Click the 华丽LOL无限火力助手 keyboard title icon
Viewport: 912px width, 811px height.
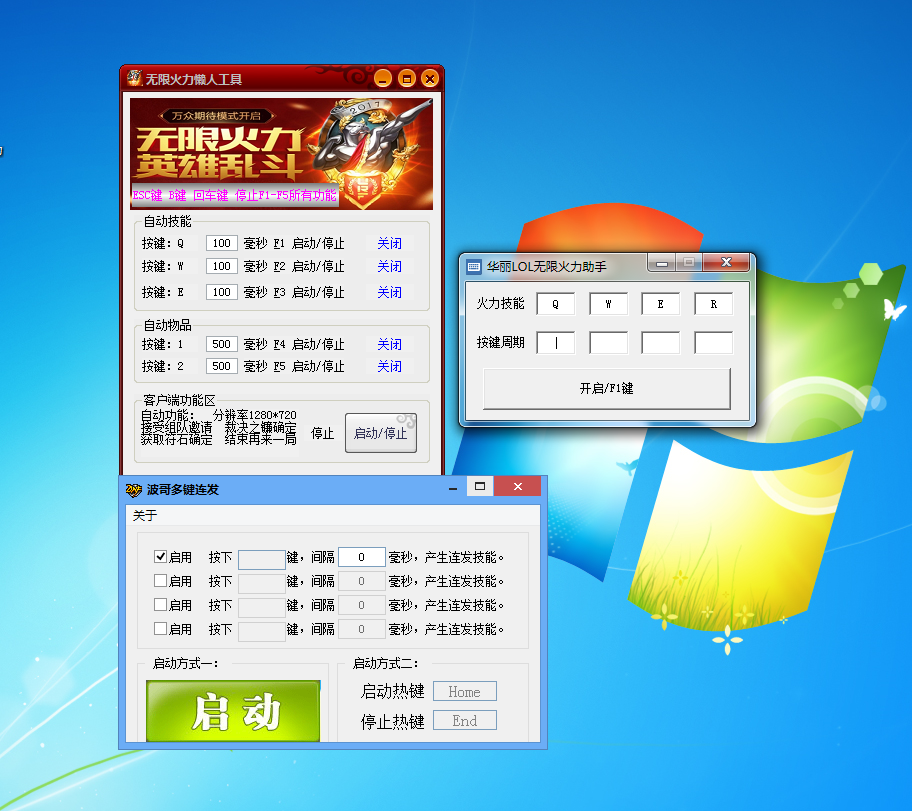[x=474, y=266]
